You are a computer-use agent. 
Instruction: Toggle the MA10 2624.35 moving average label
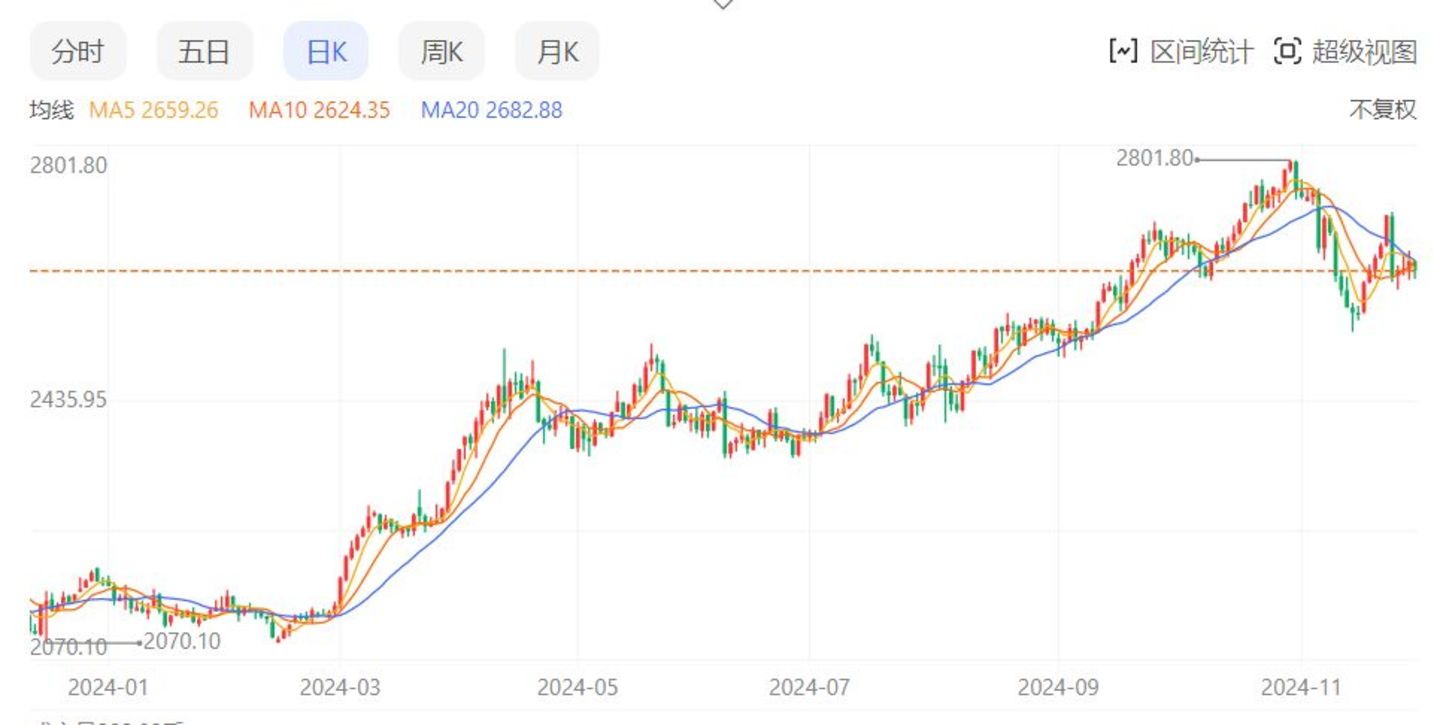pyautogui.click(x=319, y=110)
